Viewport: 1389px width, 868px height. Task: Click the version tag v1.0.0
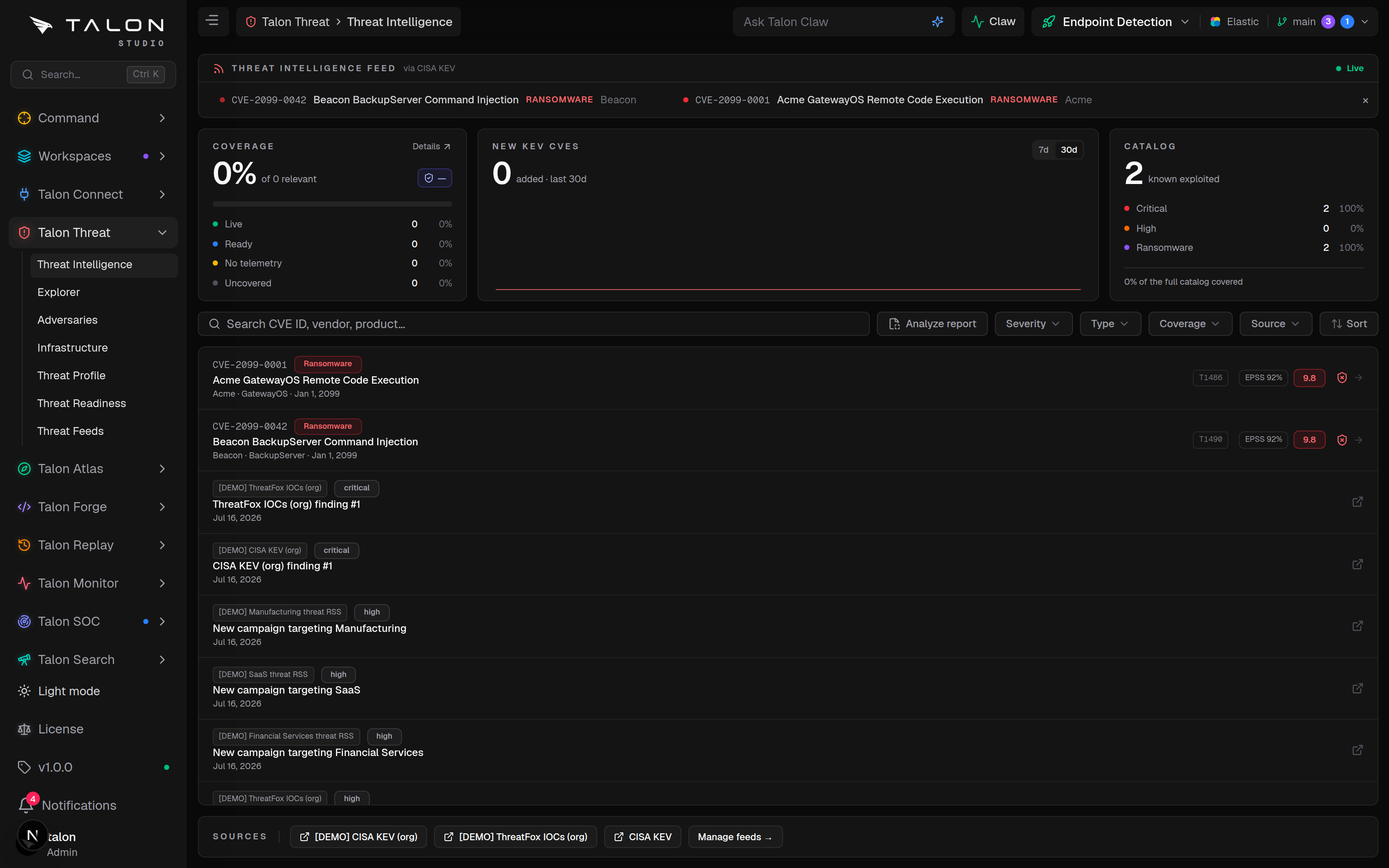(x=55, y=767)
